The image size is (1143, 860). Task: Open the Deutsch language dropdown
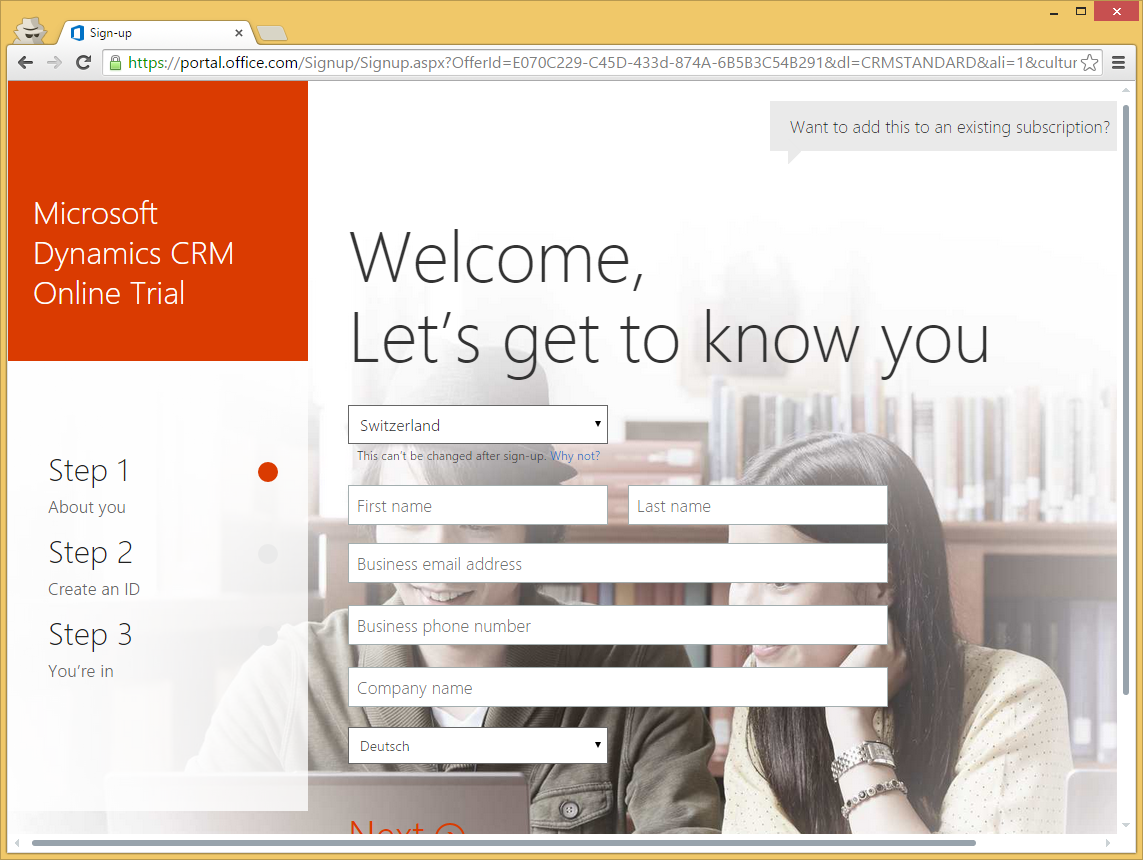[x=477, y=746]
